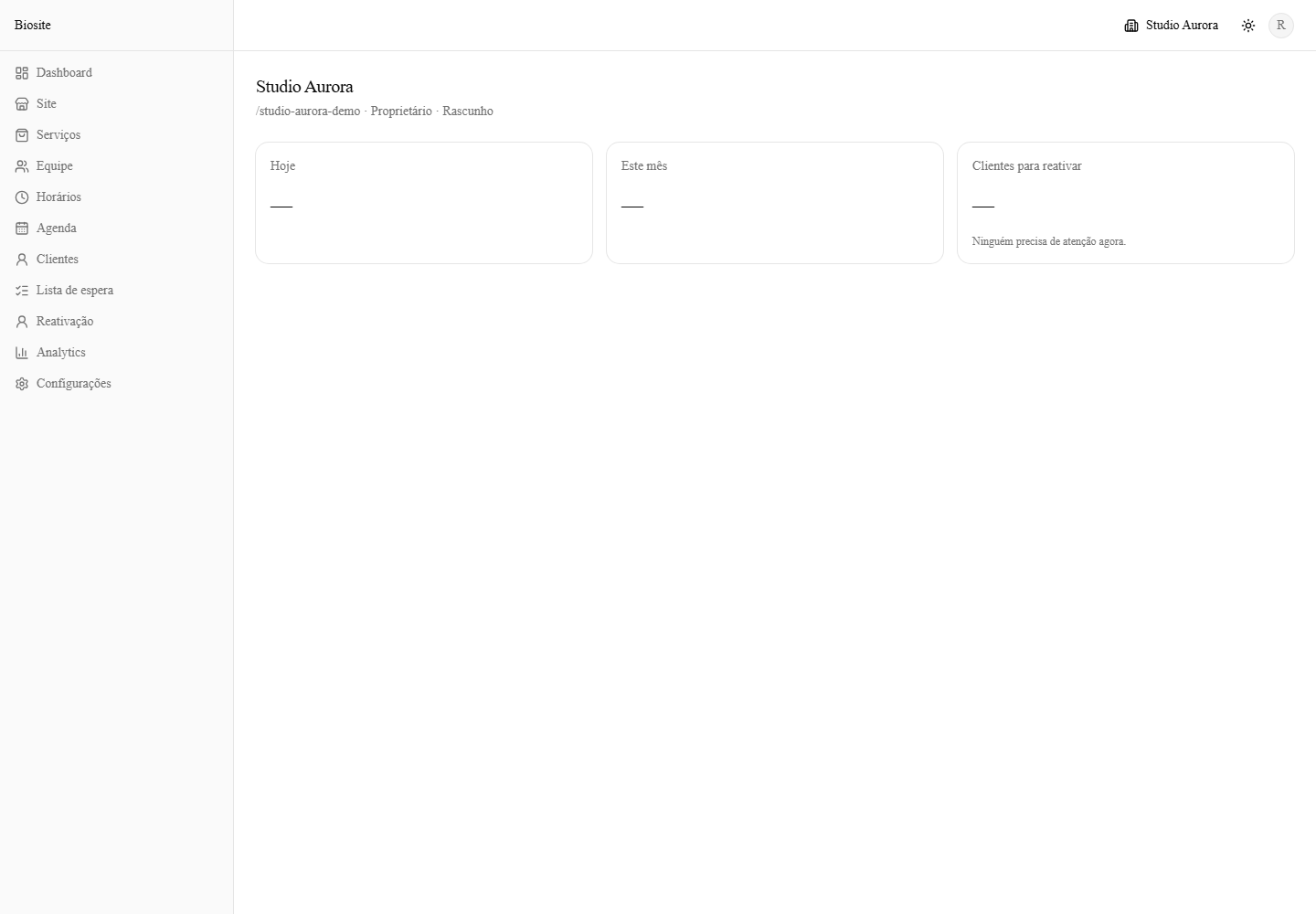Open the Agenda page
This screenshot has width=1316, height=914.
tap(116, 228)
